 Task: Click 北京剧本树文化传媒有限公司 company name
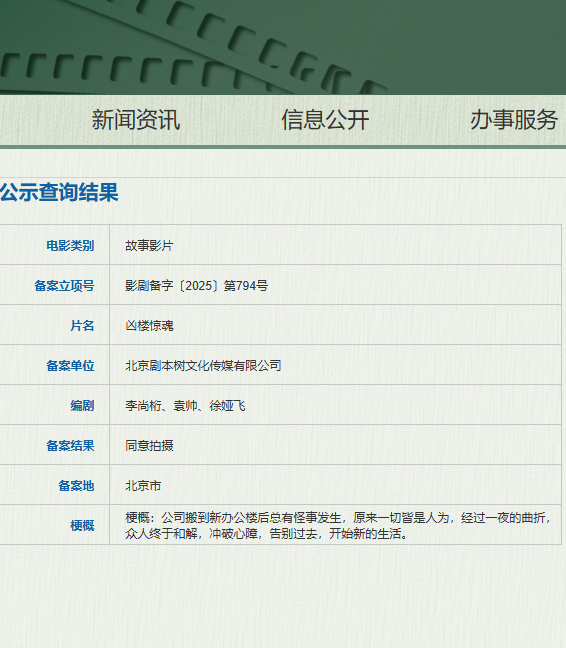point(203,366)
